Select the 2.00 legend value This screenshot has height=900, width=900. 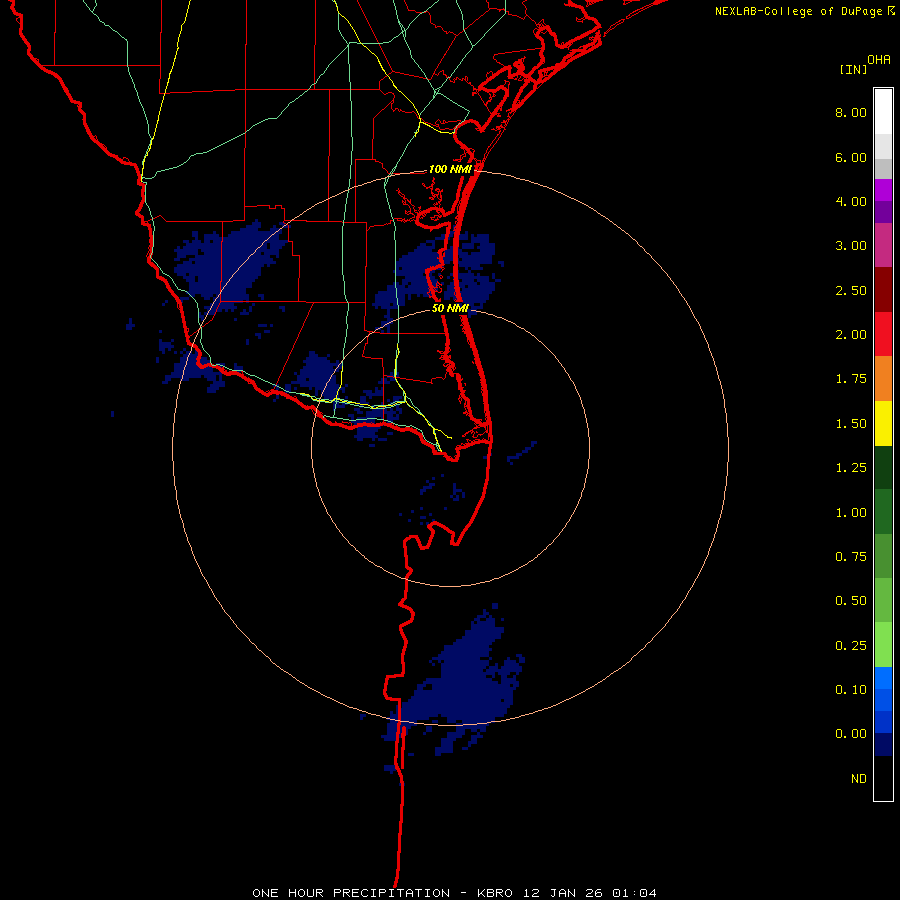point(851,335)
